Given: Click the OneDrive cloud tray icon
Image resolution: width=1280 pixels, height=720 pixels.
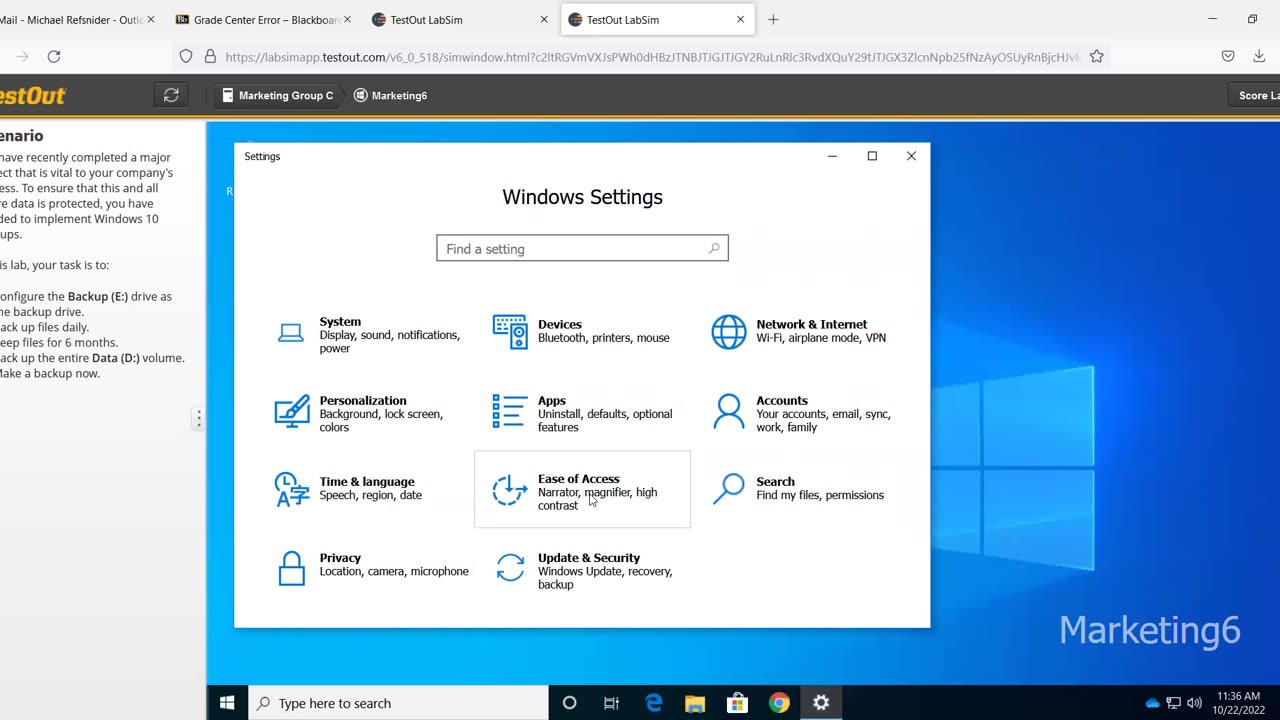Looking at the screenshot, I should [1152, 703].
